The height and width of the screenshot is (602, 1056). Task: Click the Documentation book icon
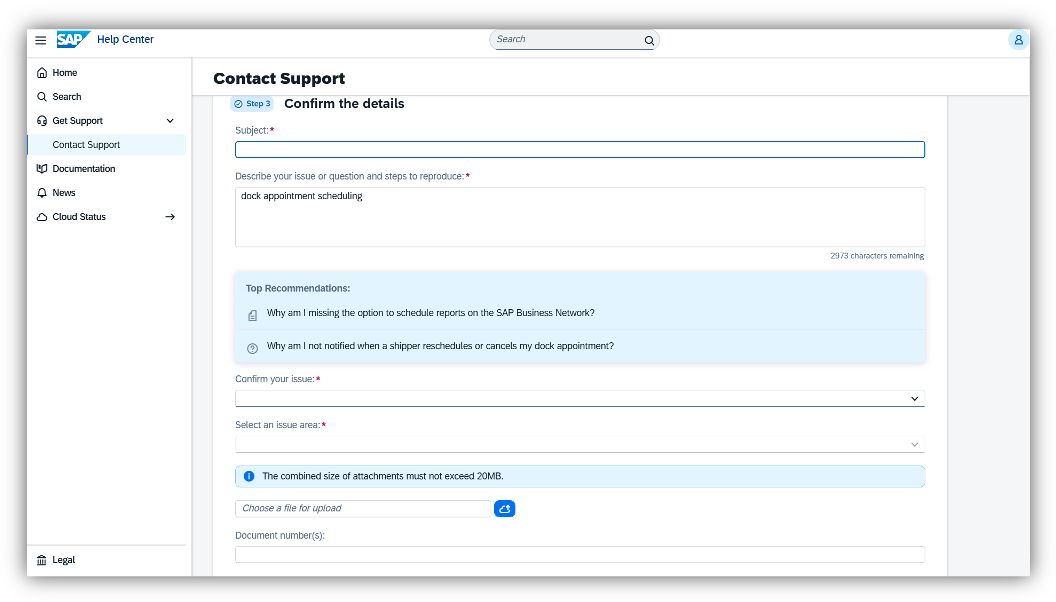(42, 169)
